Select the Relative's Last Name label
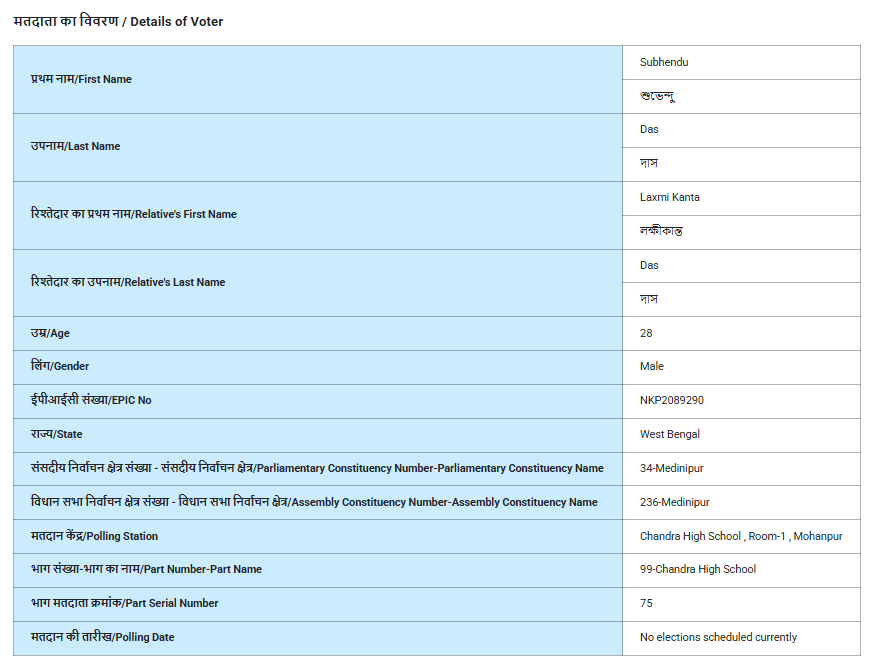 128,282
